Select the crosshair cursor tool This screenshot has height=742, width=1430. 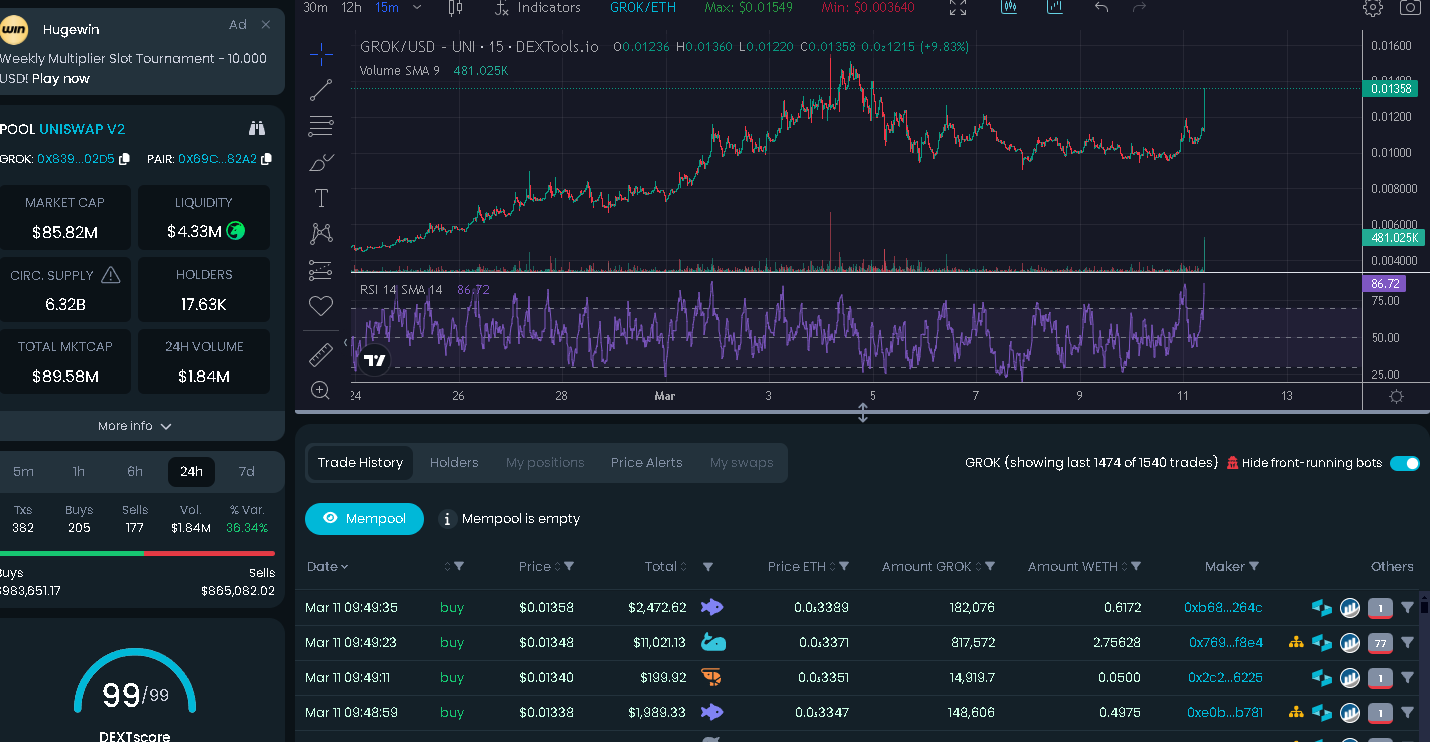[x=321, y=52]
